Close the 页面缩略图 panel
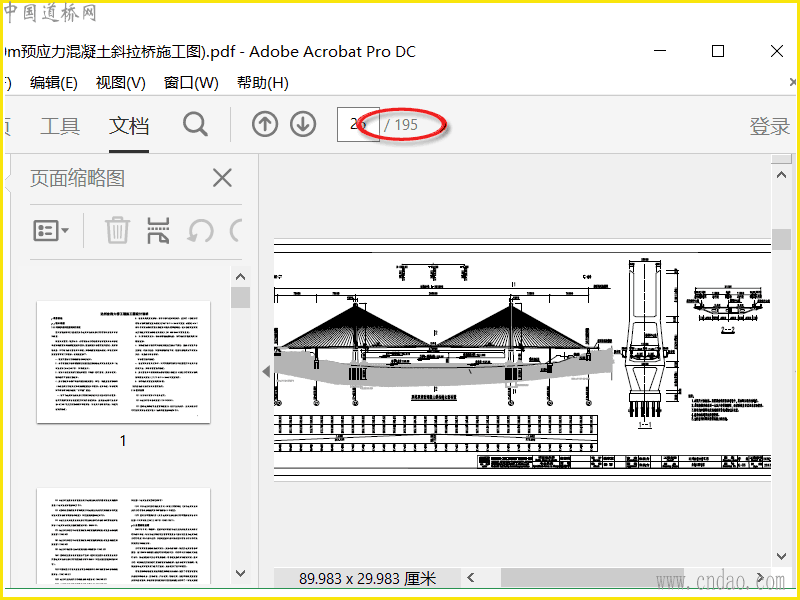 222,178
